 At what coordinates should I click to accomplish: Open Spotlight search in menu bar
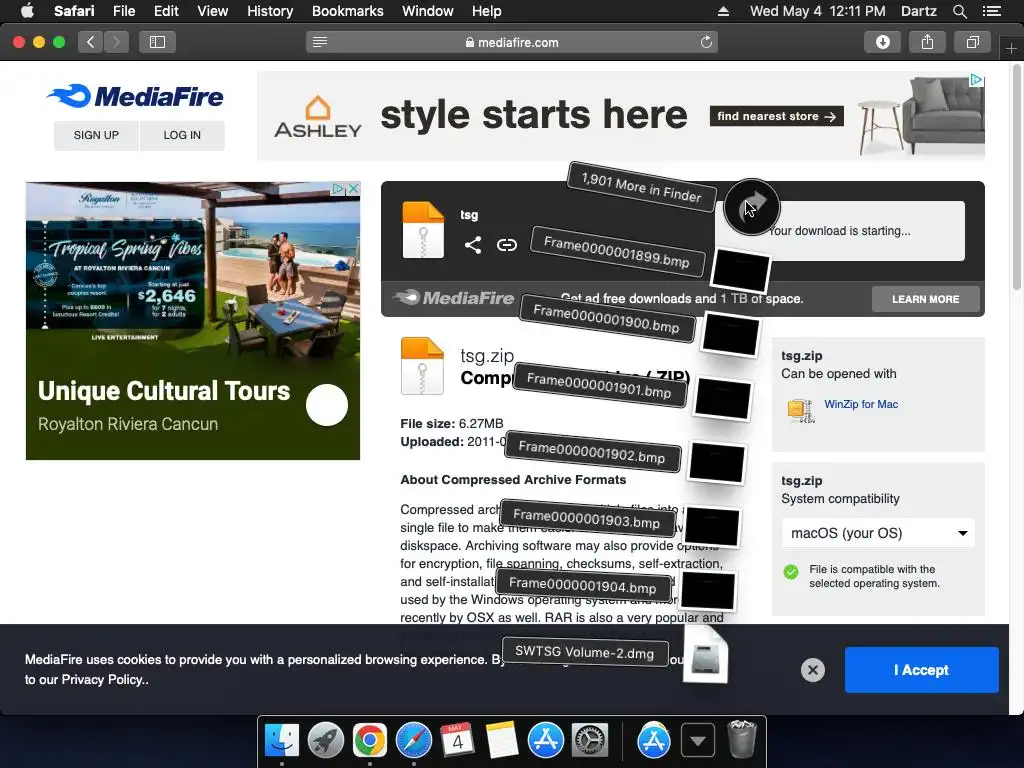pos(959,11)
